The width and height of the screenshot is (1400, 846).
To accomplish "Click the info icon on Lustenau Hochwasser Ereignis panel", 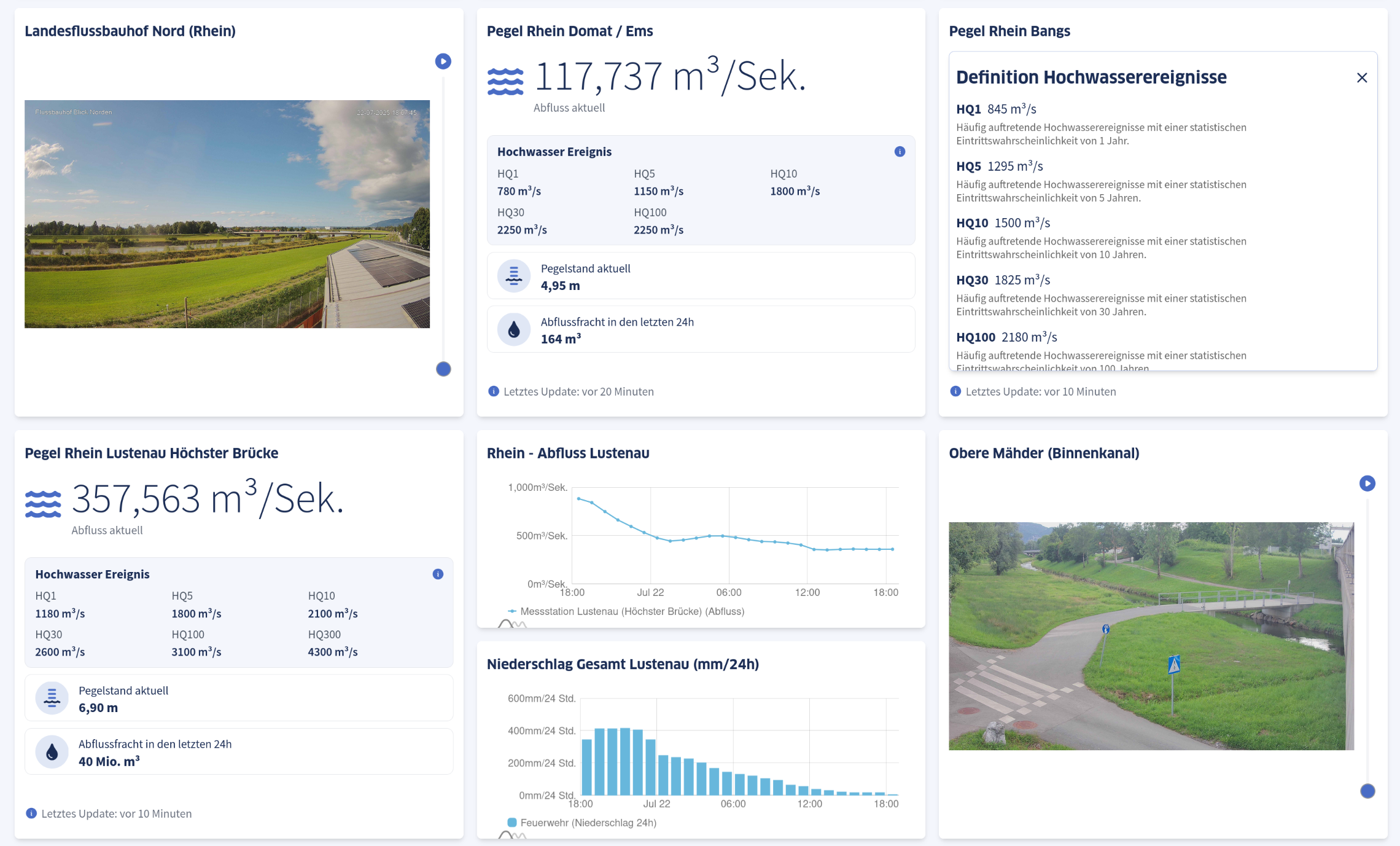I will click(438, 573).
